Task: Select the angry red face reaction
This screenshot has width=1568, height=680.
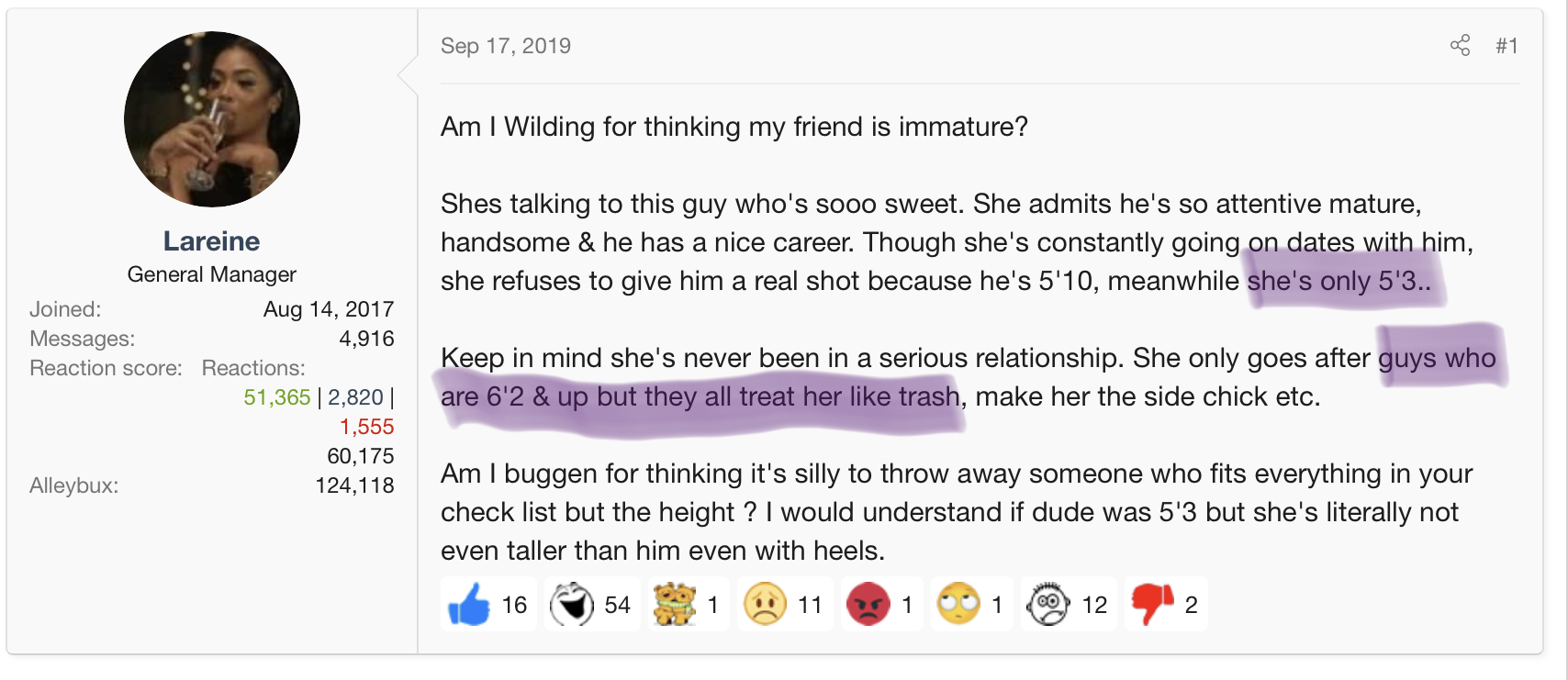Action: (x=868, y=604)
